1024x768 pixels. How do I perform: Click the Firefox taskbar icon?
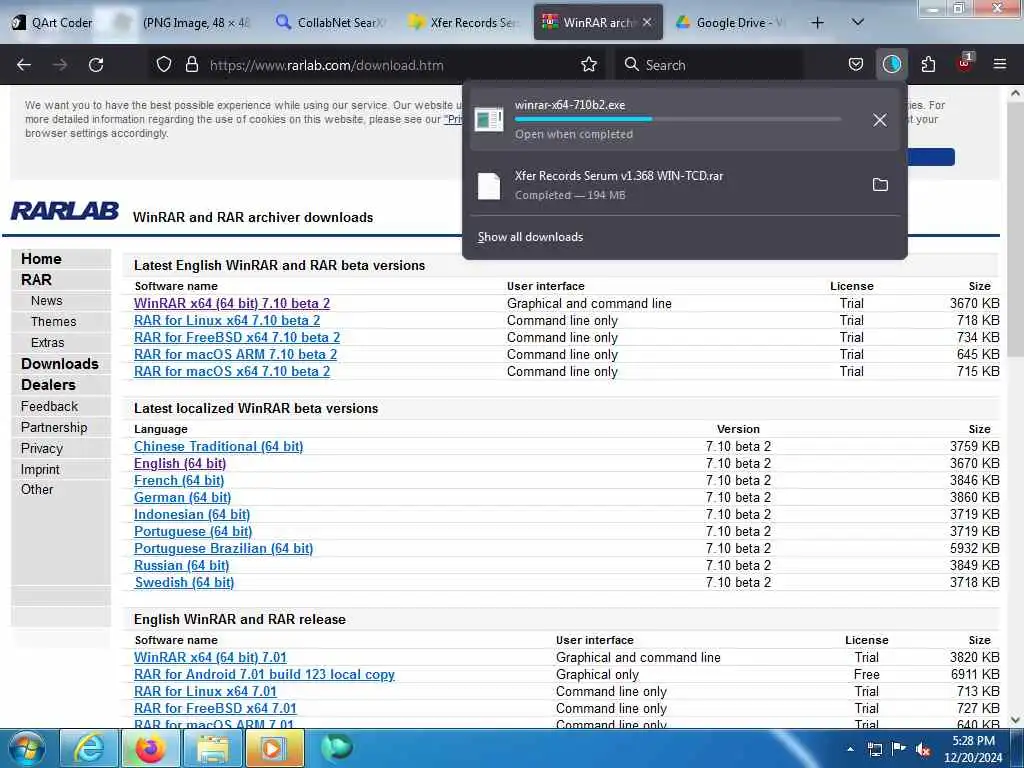150,749
